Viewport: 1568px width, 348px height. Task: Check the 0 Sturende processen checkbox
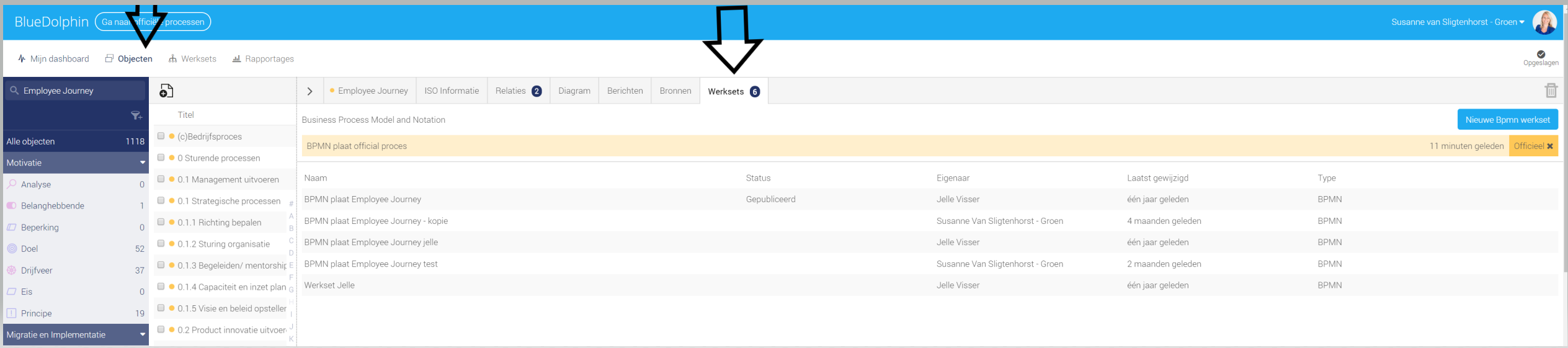tap(161, 158)
